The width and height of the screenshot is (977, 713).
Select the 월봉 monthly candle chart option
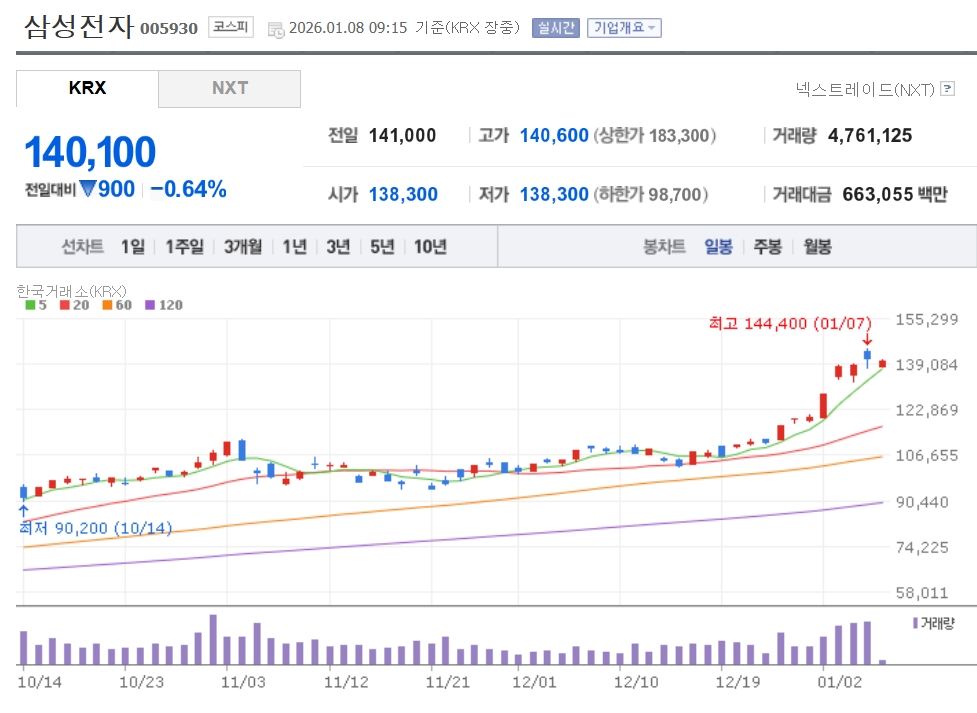pyautogui.click(x=817, y=246)
